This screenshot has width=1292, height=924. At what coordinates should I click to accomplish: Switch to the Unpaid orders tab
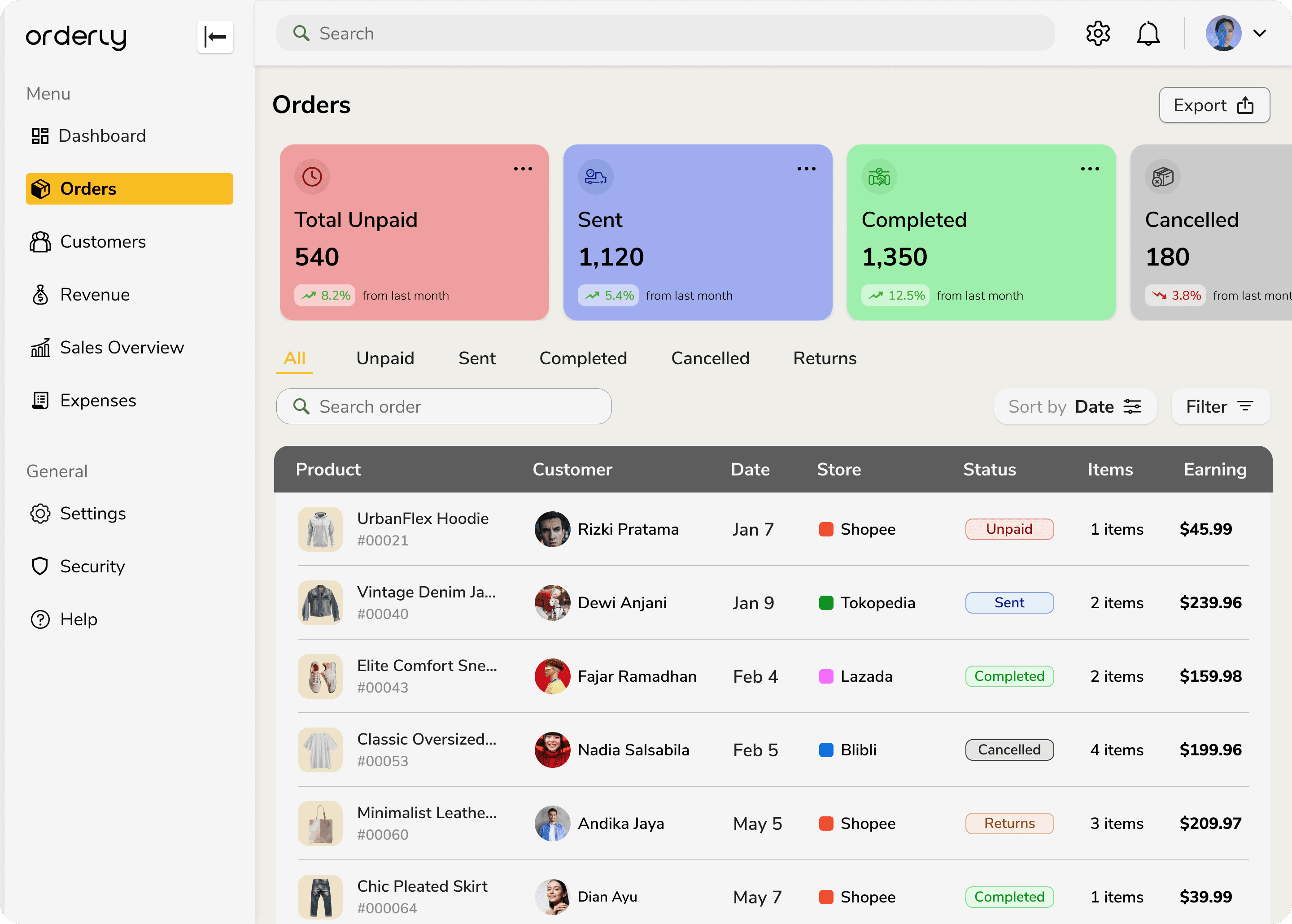click(385, 358)
